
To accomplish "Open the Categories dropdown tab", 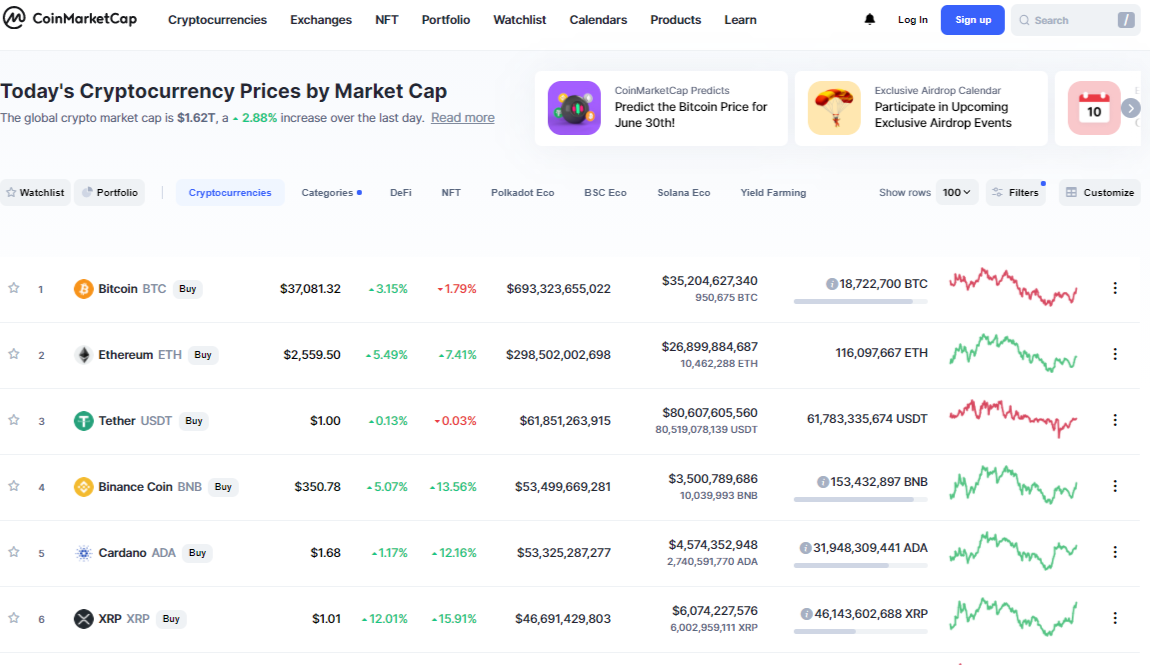I will (332, 192).
